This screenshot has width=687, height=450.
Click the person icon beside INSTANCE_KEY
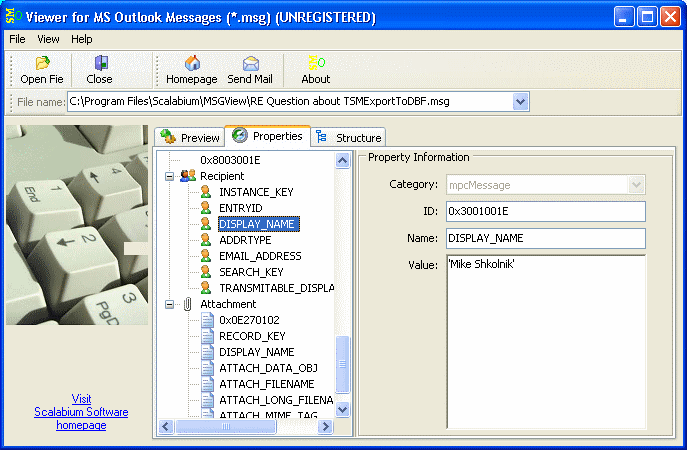pos(205,191)
